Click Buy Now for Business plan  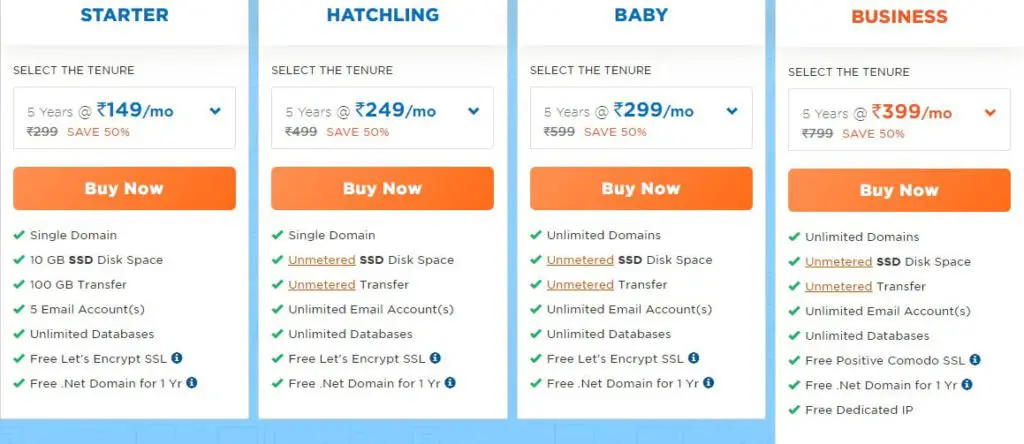(899, 190)
